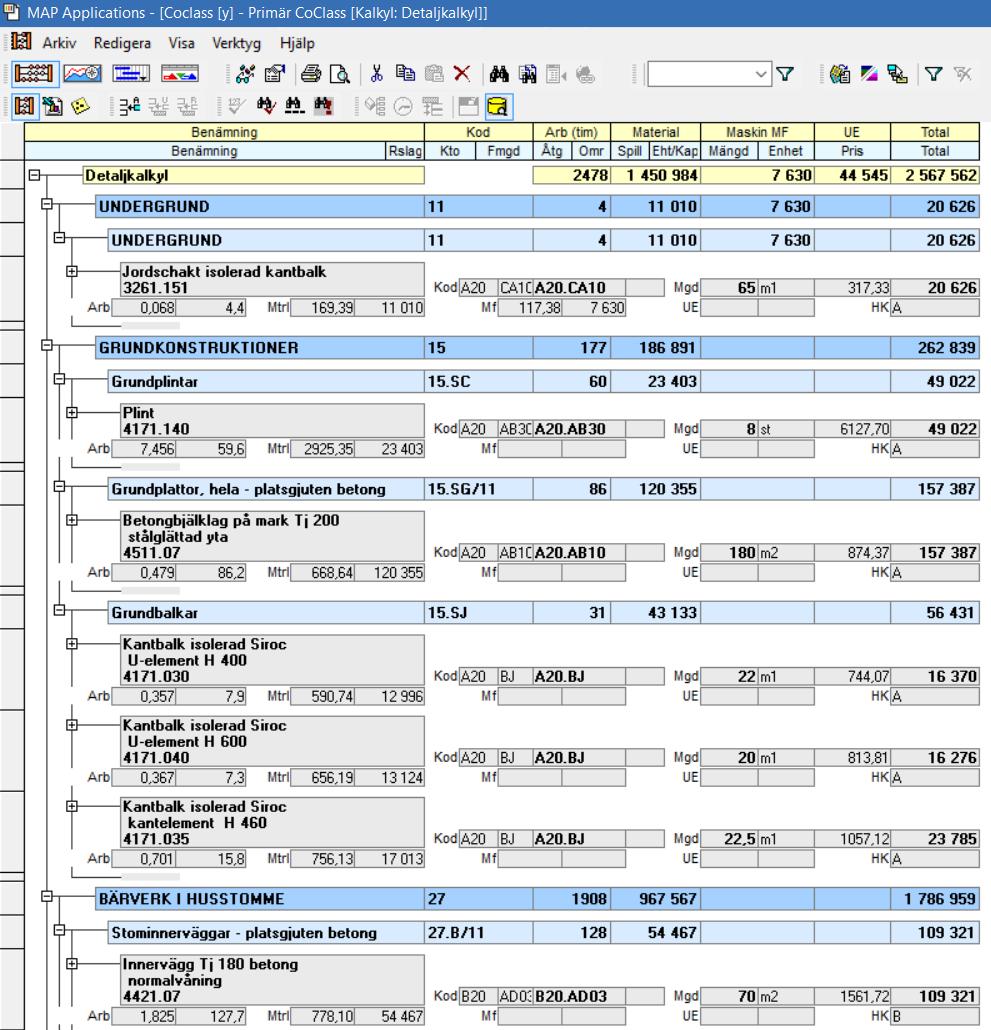Screen dimensions: 991x1030
Task: Delete using the red X icon
Action: point(462,74)
